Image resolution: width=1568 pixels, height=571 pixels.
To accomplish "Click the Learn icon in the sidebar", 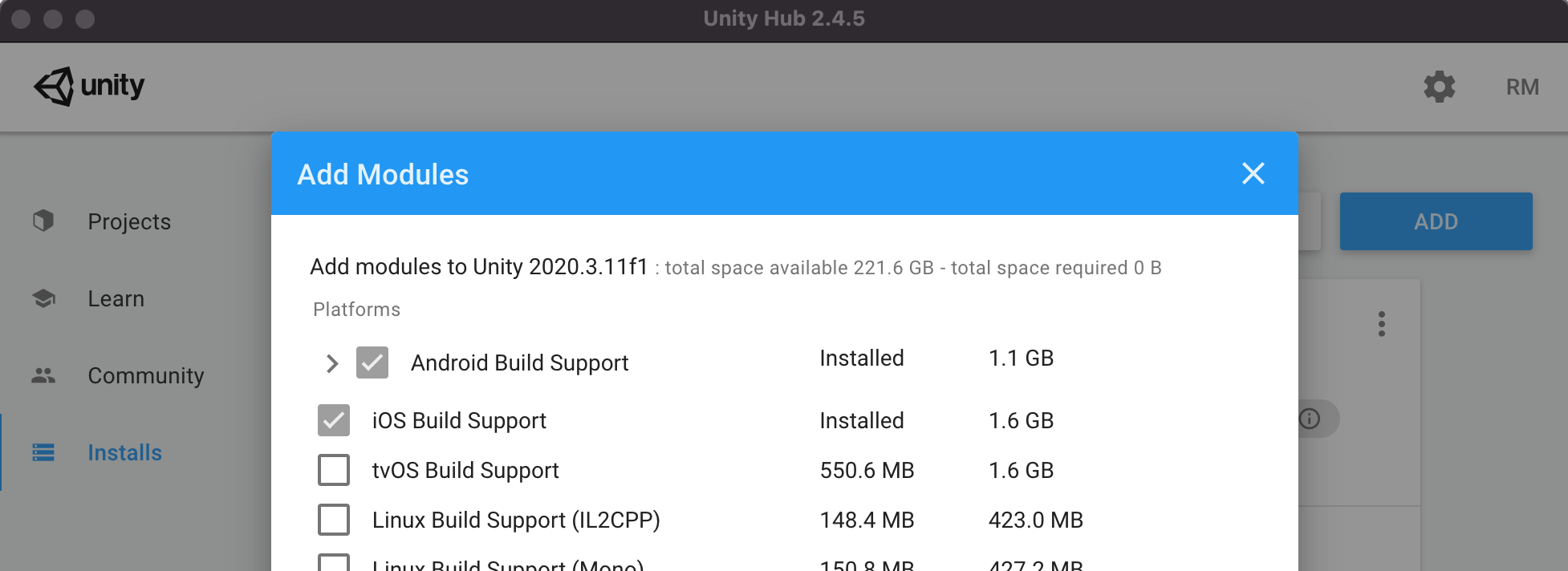I will coord(44,298).
